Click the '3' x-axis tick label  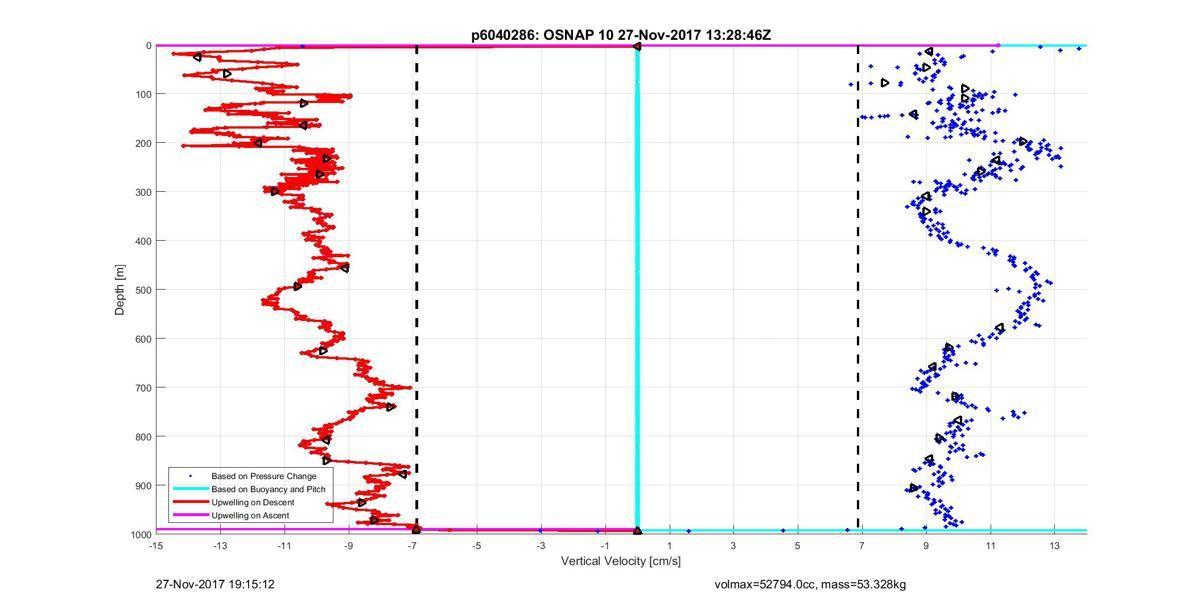733,546
